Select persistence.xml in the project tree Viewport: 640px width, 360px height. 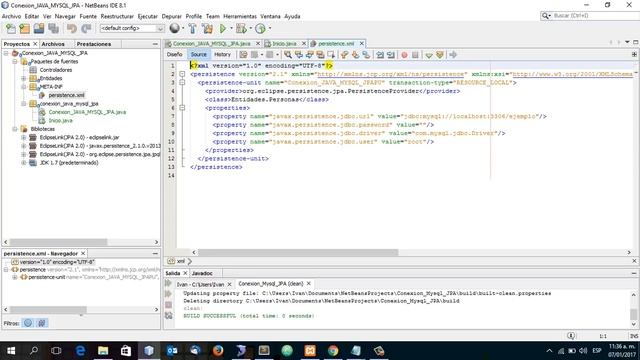tap(66, 95)
